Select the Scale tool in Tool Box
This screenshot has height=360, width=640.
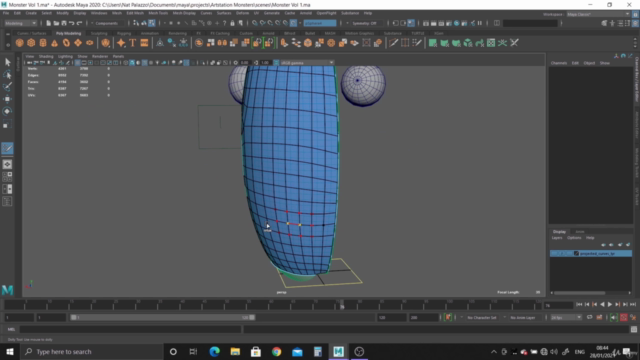point(7,124)
